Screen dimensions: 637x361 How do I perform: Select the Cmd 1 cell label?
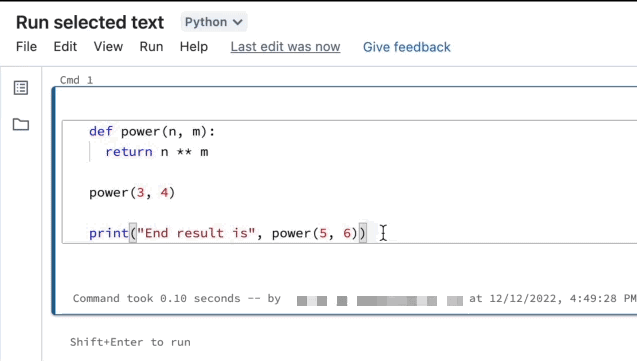(76, 80)
